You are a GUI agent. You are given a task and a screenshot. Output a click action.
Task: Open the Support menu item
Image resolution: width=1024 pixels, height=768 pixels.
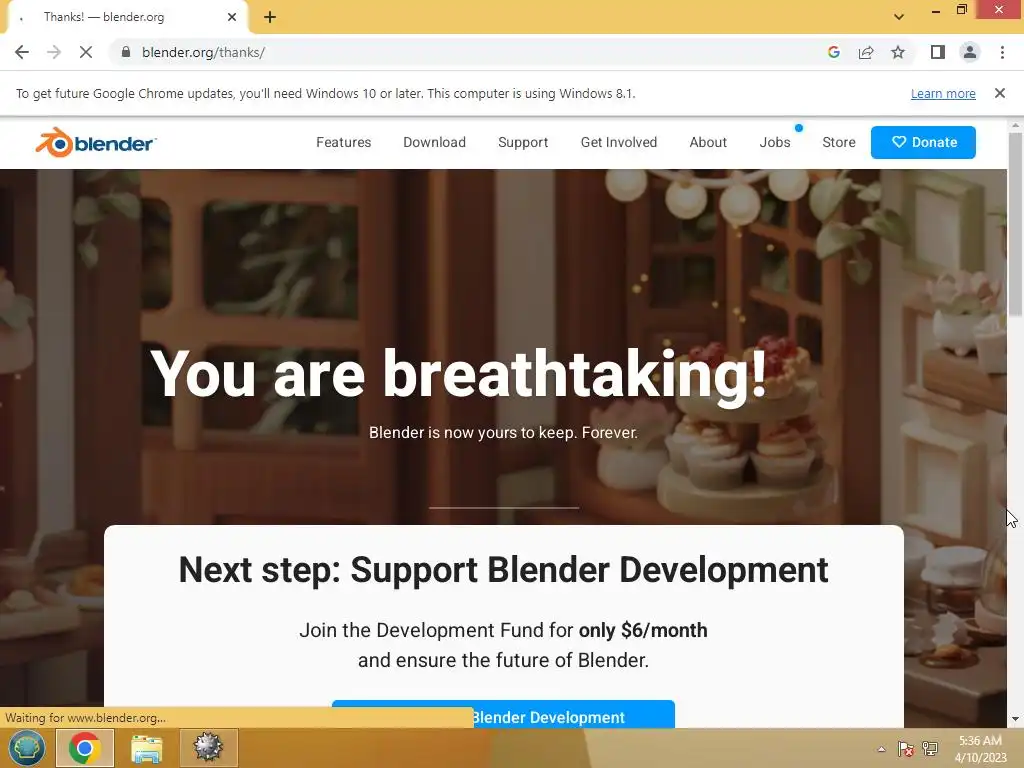pos(523,142)
